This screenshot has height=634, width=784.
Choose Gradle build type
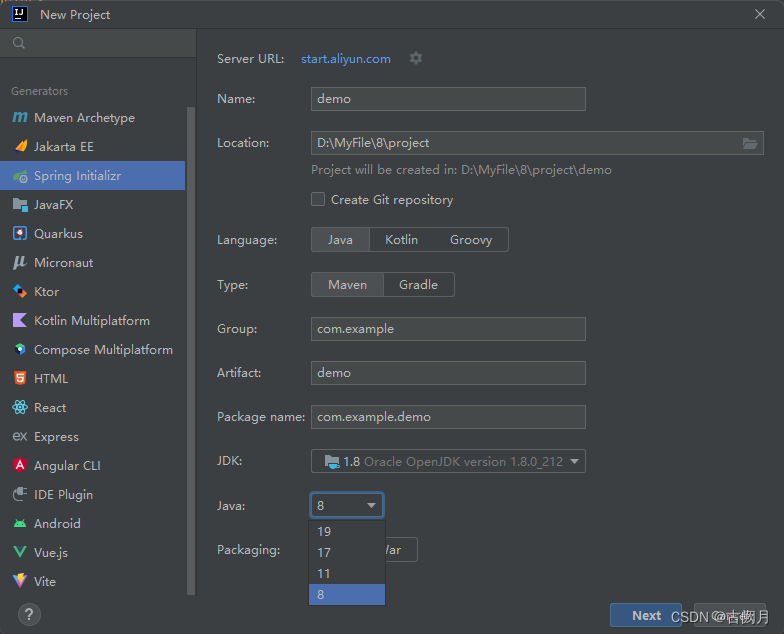click(x=418, y=285)
